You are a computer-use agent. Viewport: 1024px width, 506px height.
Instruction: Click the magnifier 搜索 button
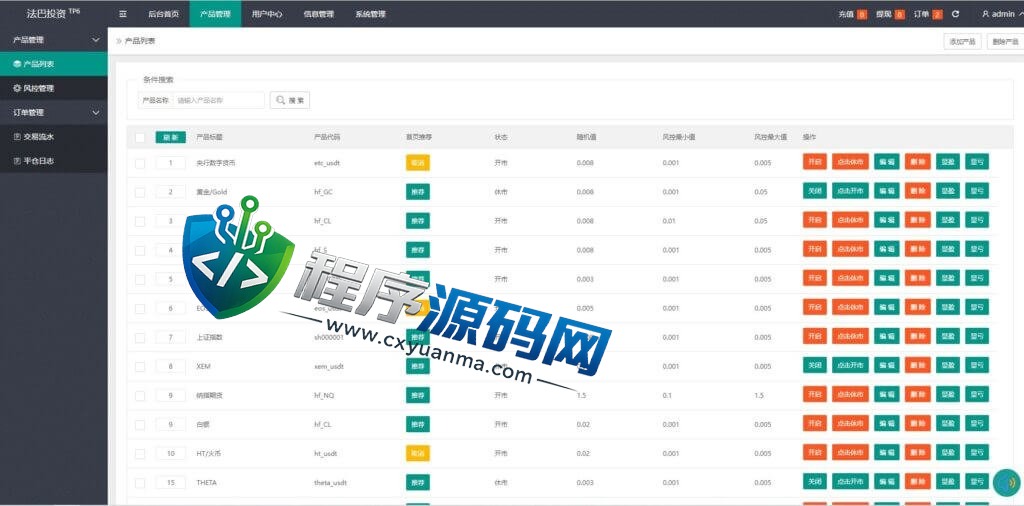(289, 100)
